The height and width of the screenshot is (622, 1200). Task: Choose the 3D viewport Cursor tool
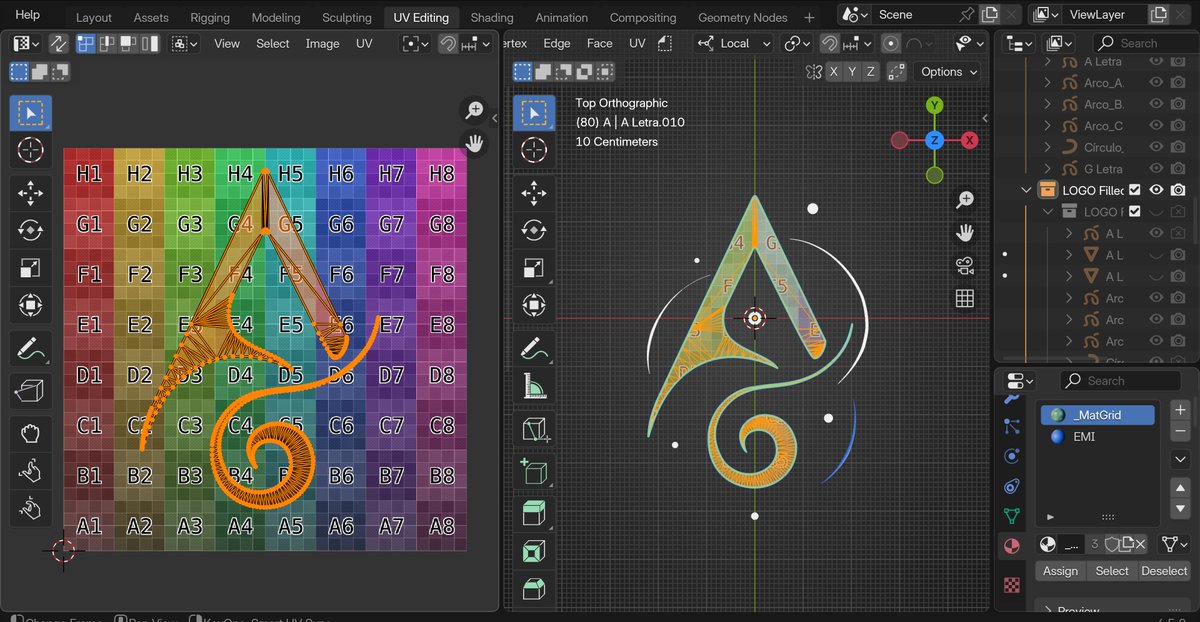(x=534, y=151)
